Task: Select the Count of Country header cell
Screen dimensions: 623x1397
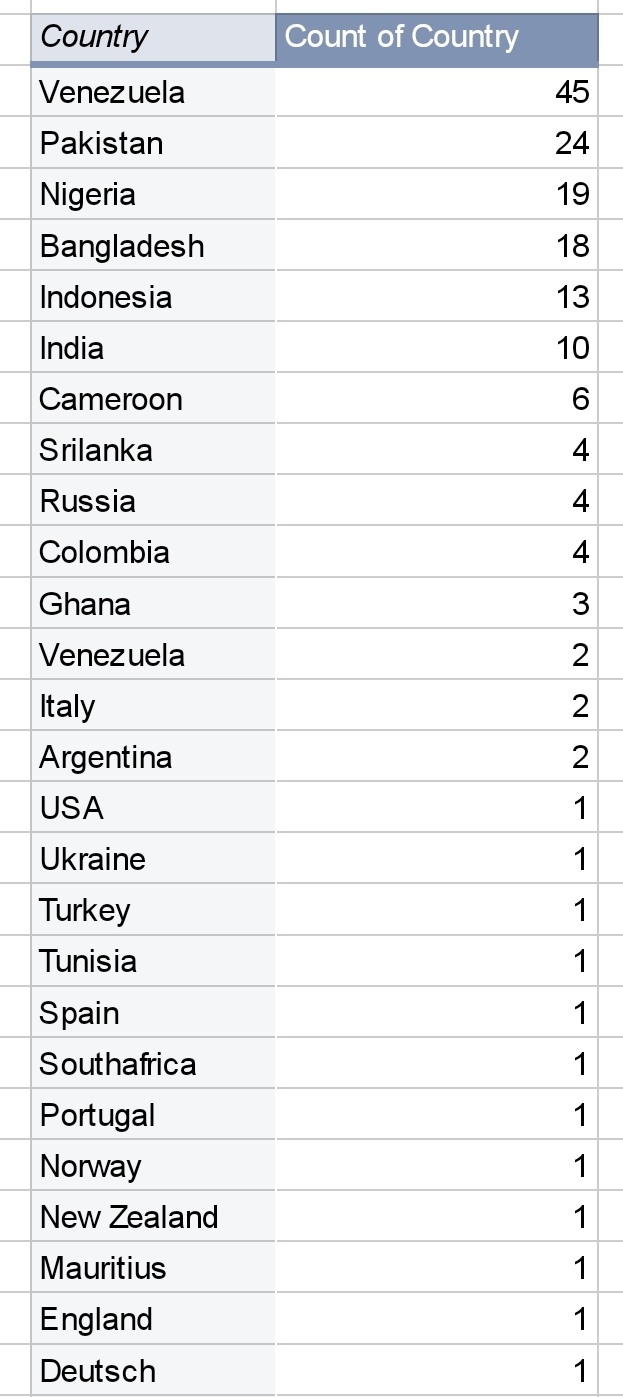Action: point(437,38)
